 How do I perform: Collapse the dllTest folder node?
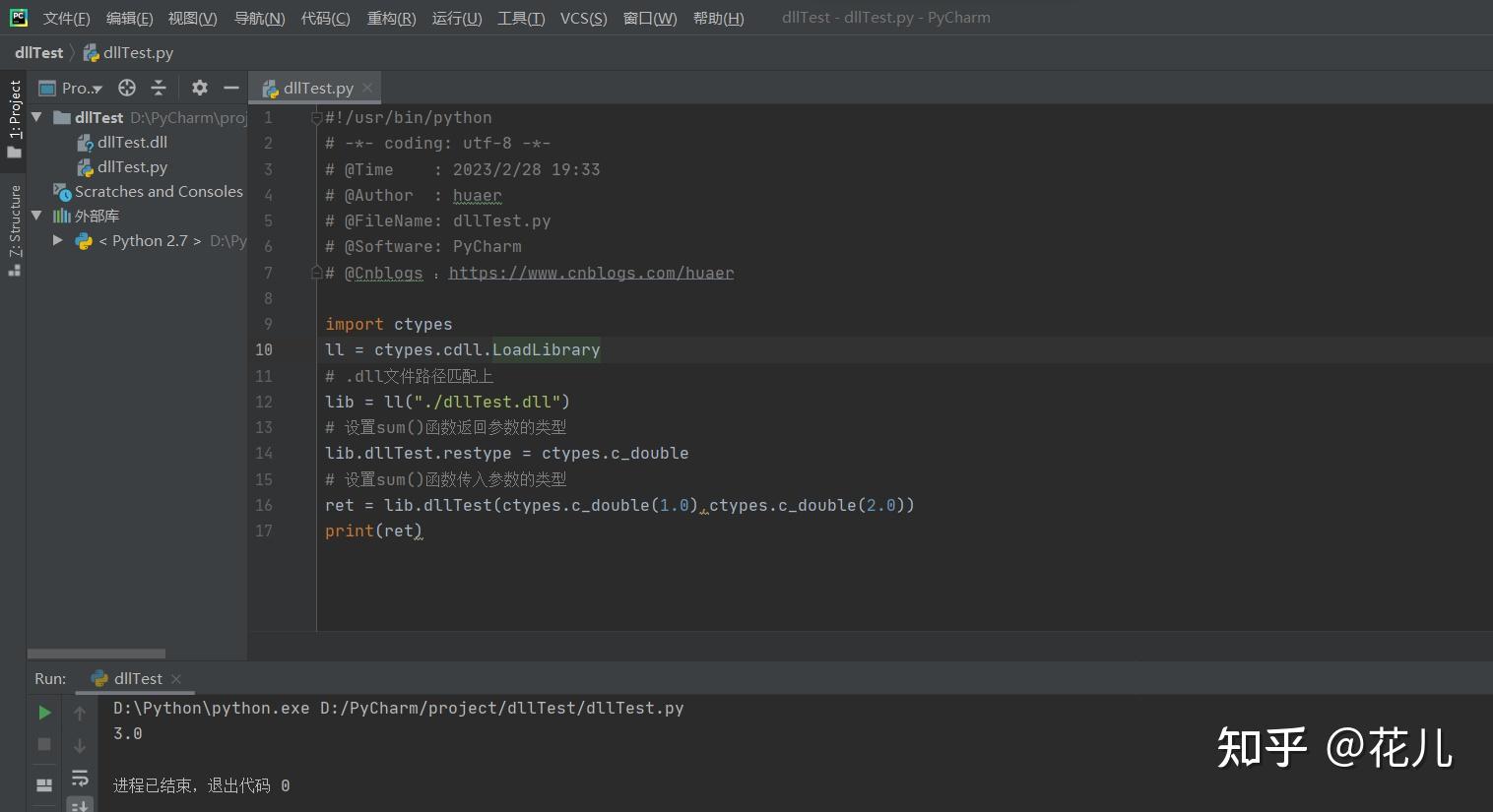pyautogui.click(x=36, y=117)
